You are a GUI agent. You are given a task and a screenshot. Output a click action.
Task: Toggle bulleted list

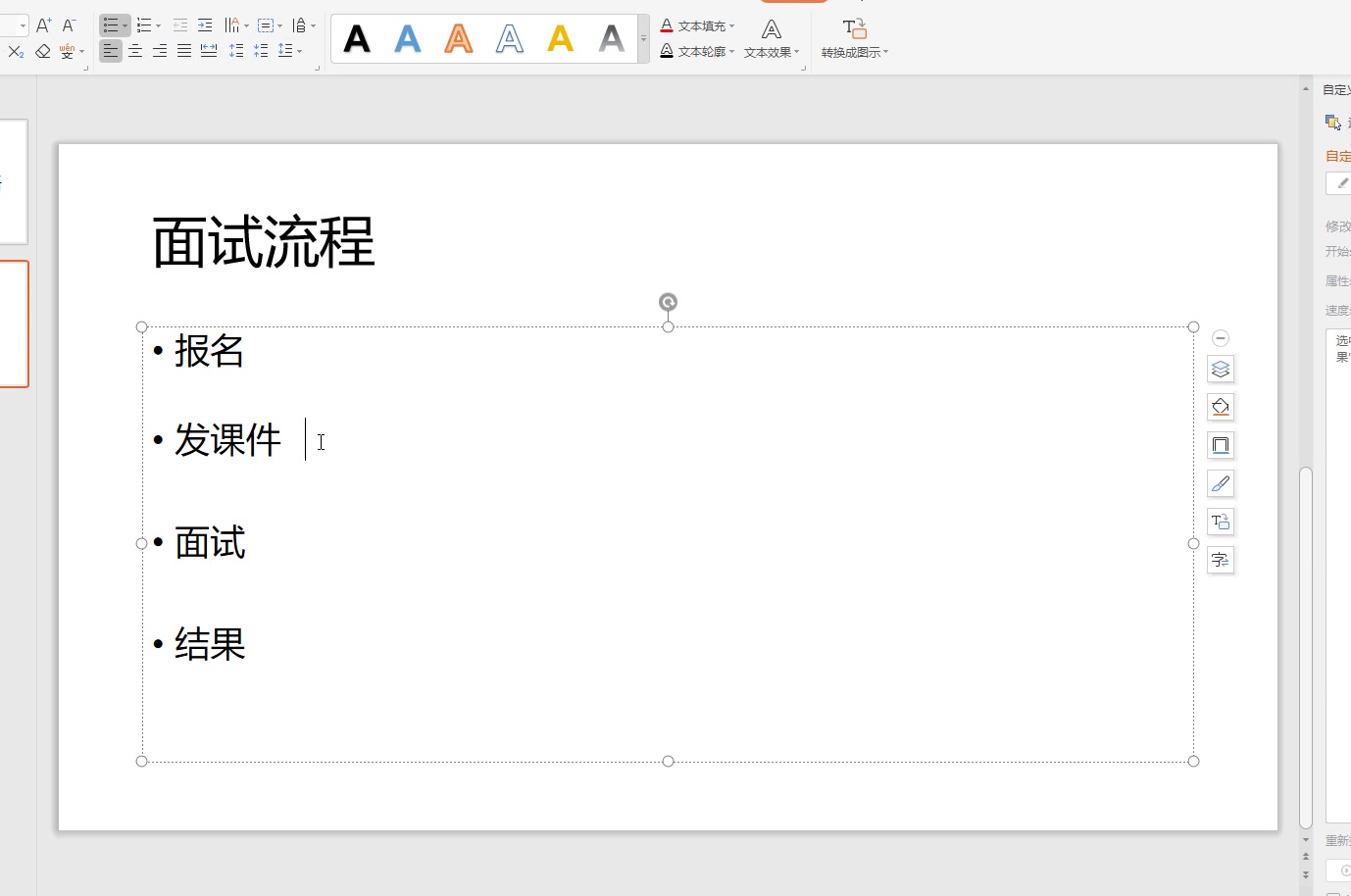pos(111,25)
